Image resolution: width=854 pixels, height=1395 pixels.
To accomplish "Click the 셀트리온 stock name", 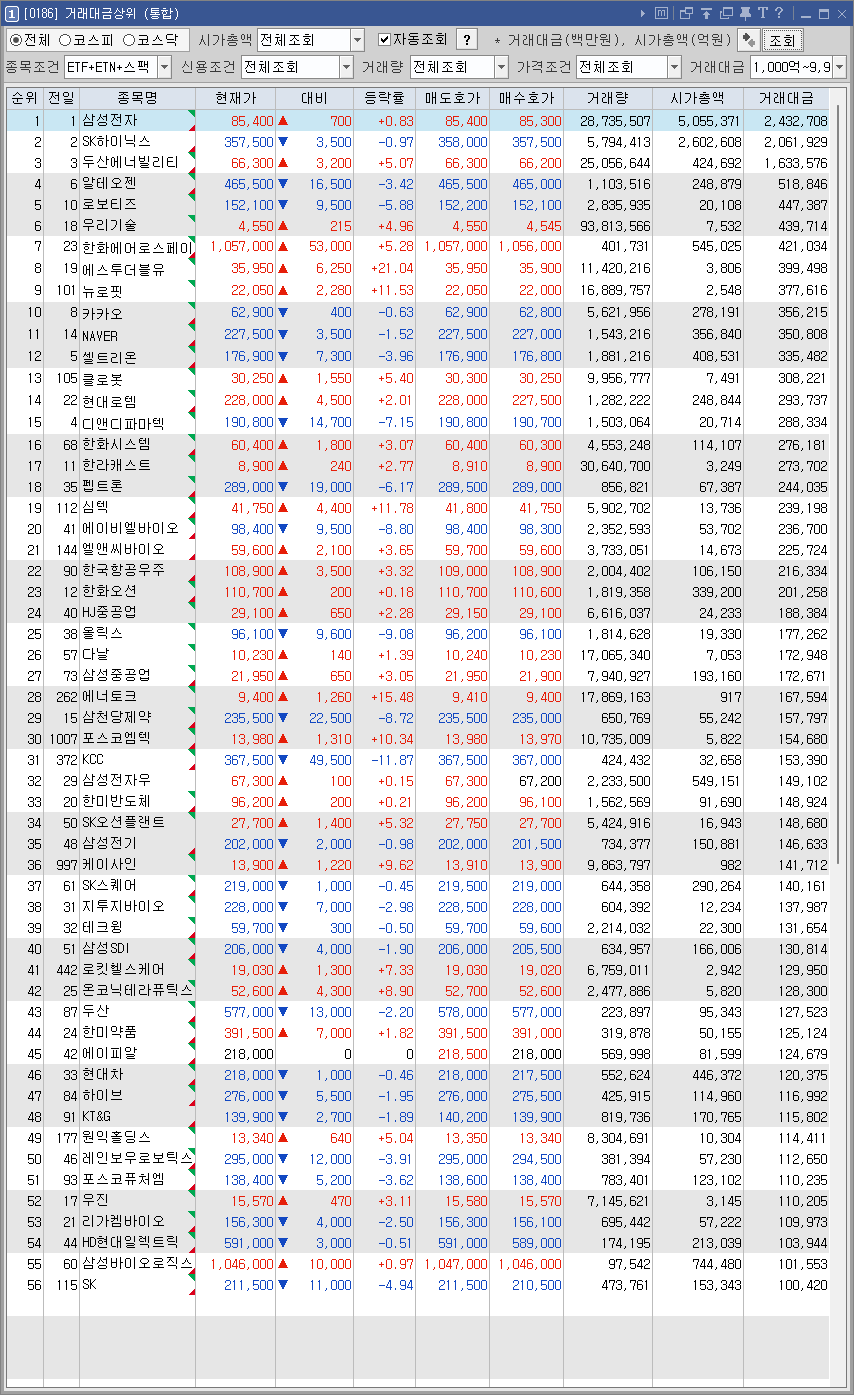I will pos(110,356).
